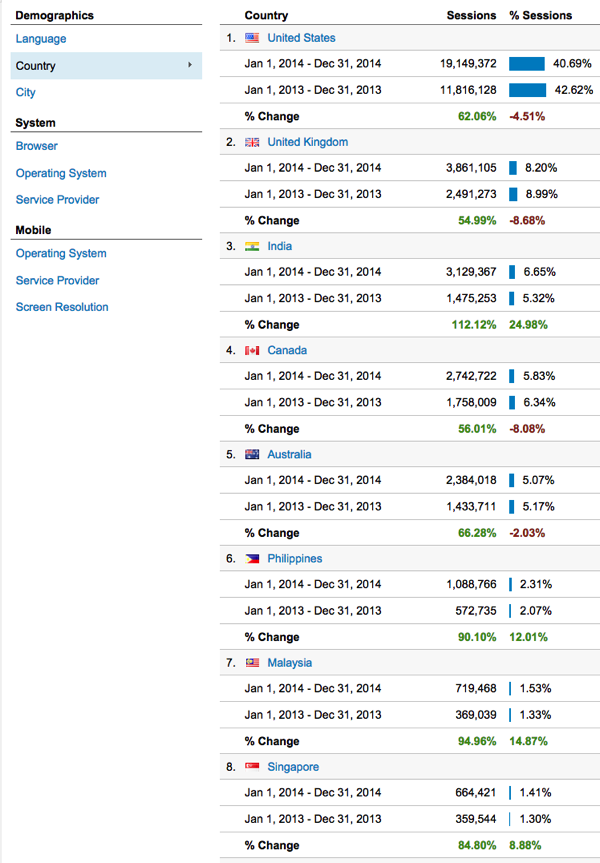
Task: Click the 2,384,018 sessions value
Action: pos(471,480)
